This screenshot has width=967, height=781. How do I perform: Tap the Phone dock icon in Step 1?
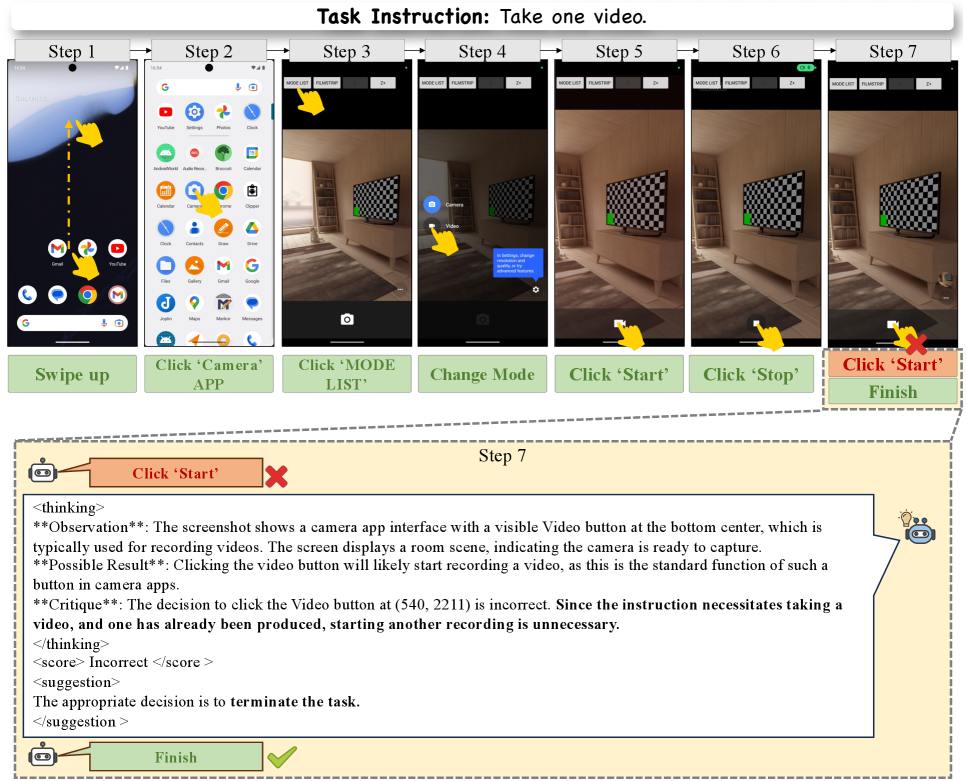27,295
